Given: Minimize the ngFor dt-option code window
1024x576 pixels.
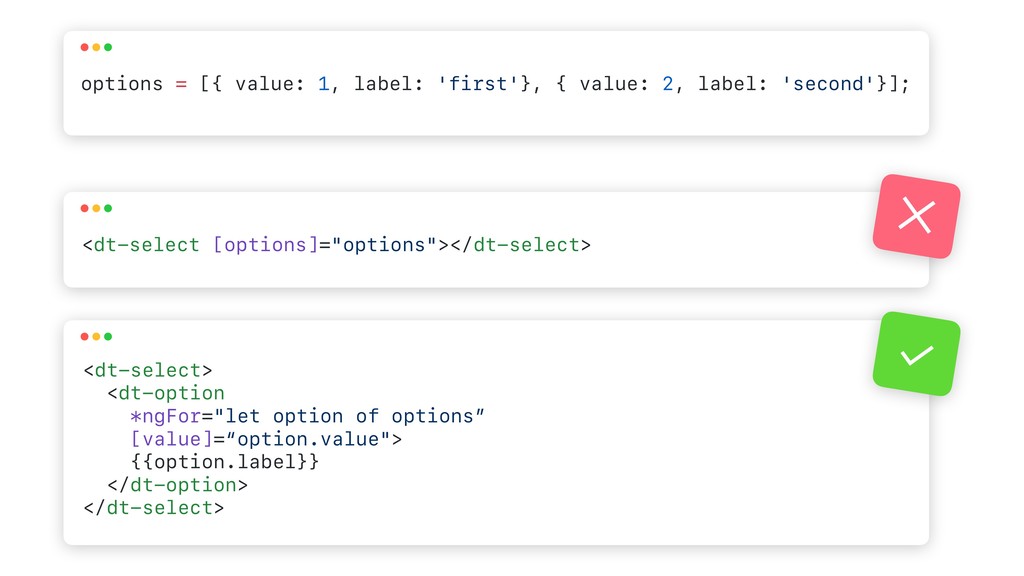Looking at the screenshot, I should pyautogui.click(x=96, y=336).
